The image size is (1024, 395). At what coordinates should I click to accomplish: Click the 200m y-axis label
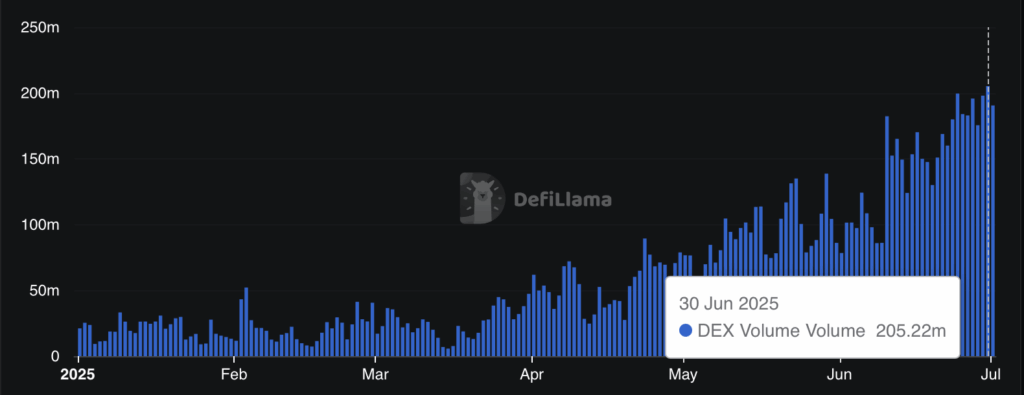[x=41, y=93]
